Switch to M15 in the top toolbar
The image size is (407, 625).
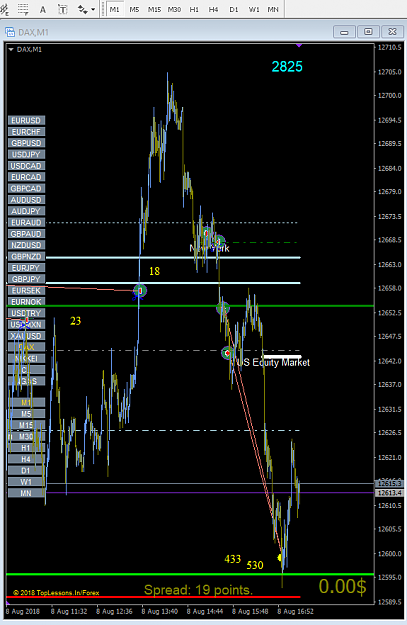(154, 9)
